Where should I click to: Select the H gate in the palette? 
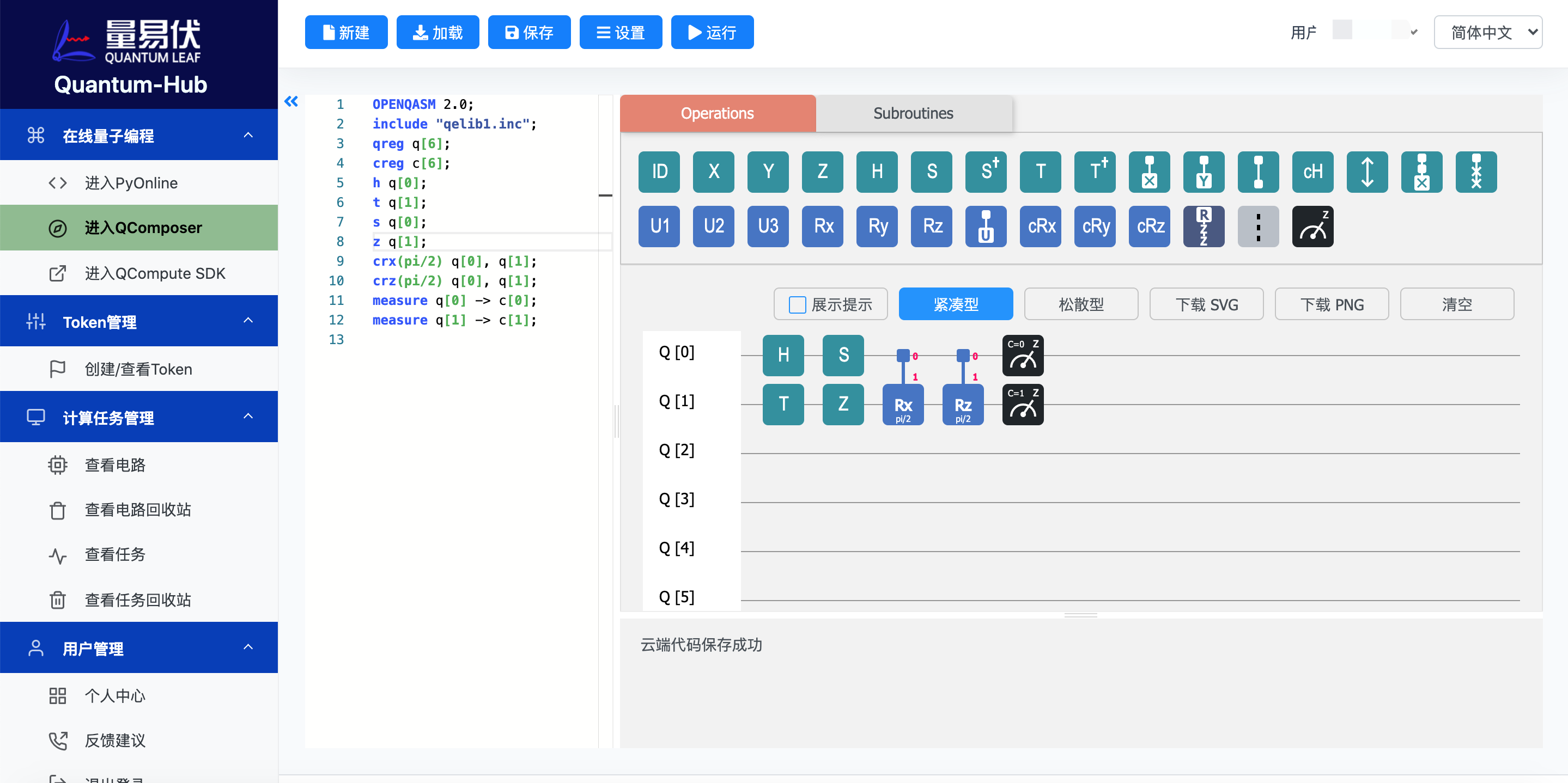pyautogui.click(x=877, y=172)
